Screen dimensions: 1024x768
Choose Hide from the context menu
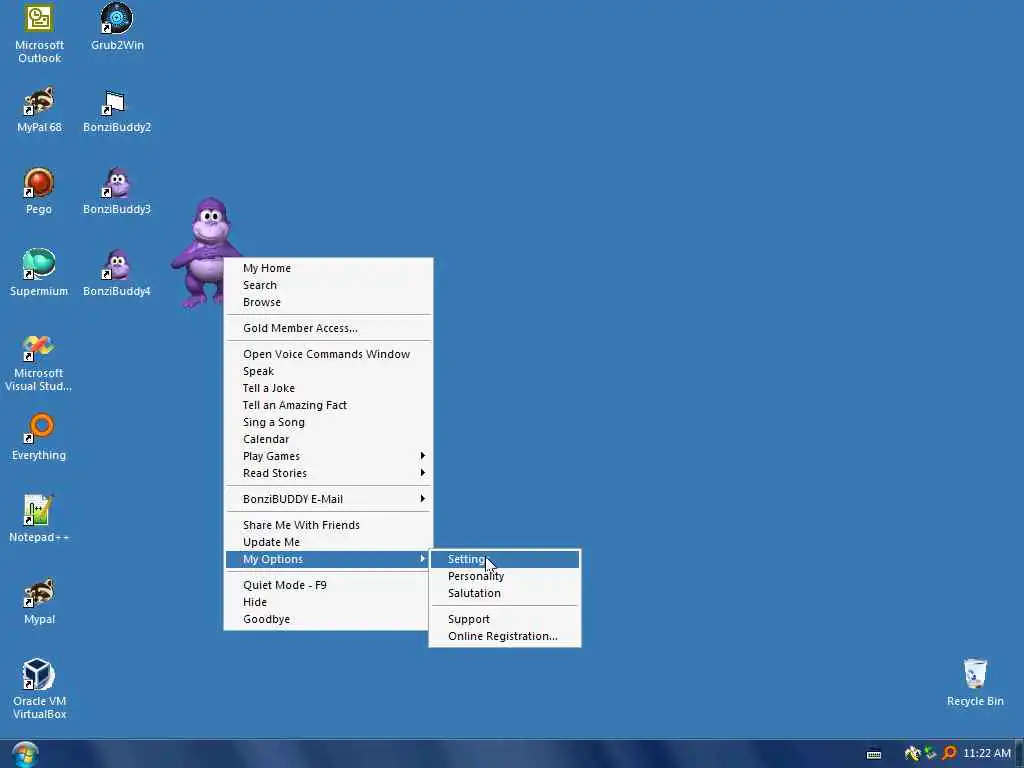point(328,602)
